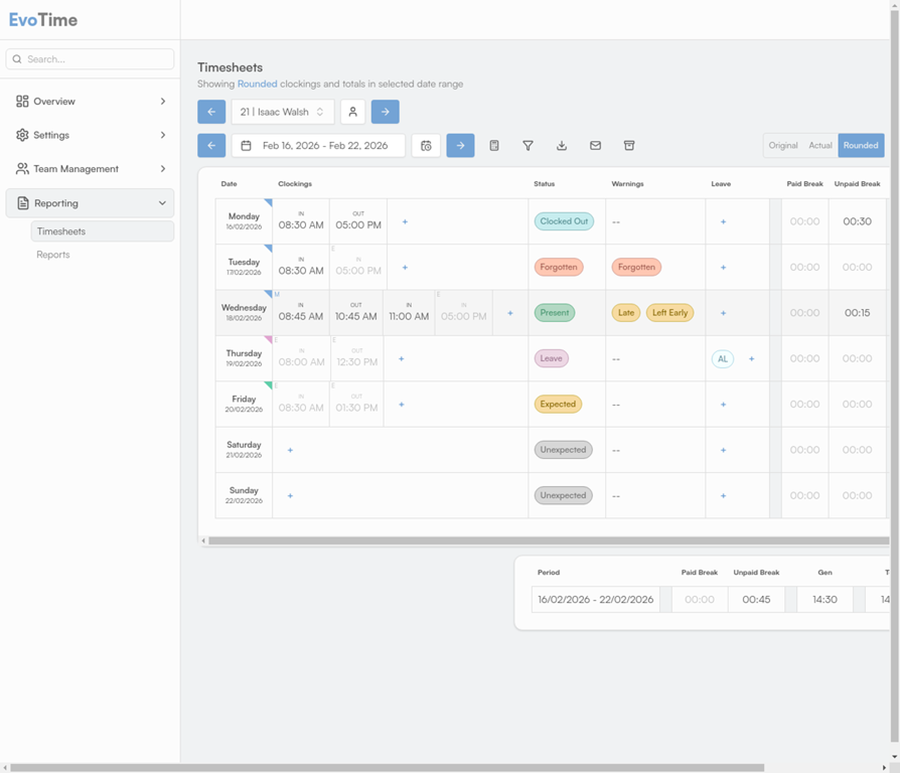Click Monday Clocked Out status badge
The image size is (900, 773).
[x=564, y=222]
